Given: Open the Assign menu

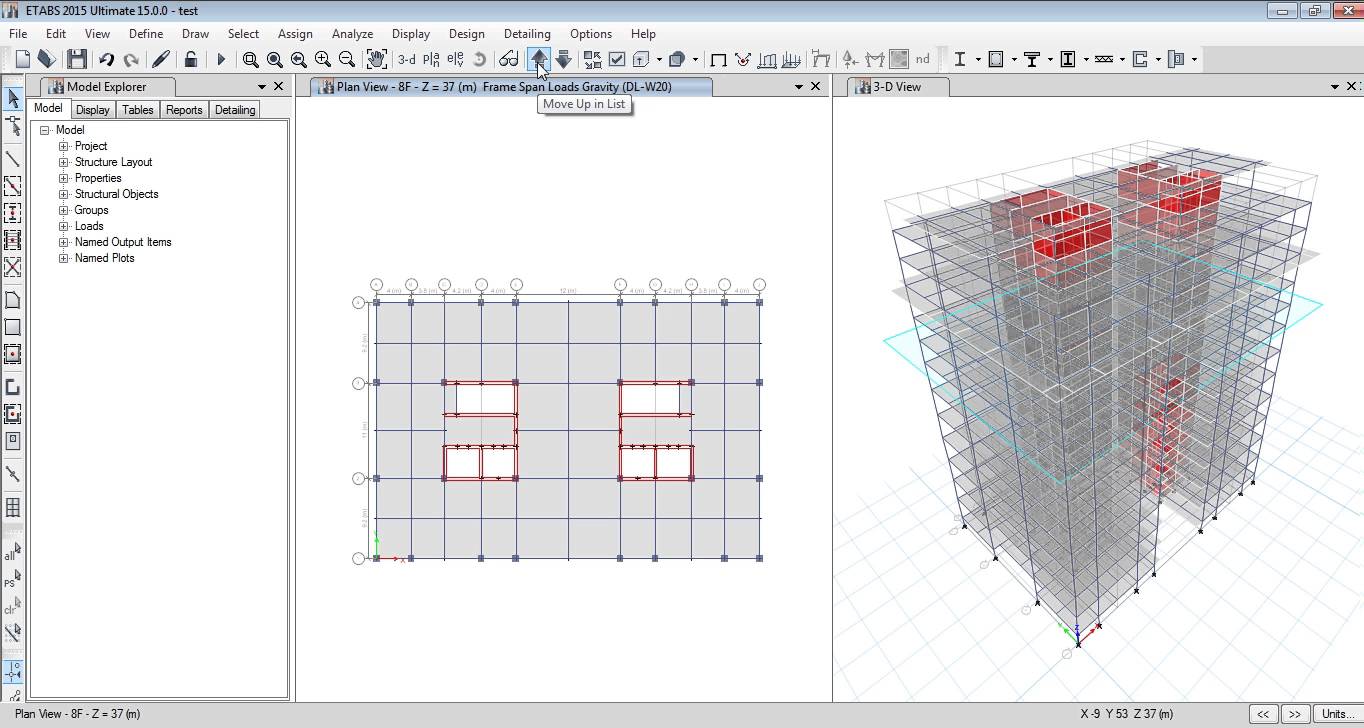Looking at the screenshot, I should click(295, 33).
